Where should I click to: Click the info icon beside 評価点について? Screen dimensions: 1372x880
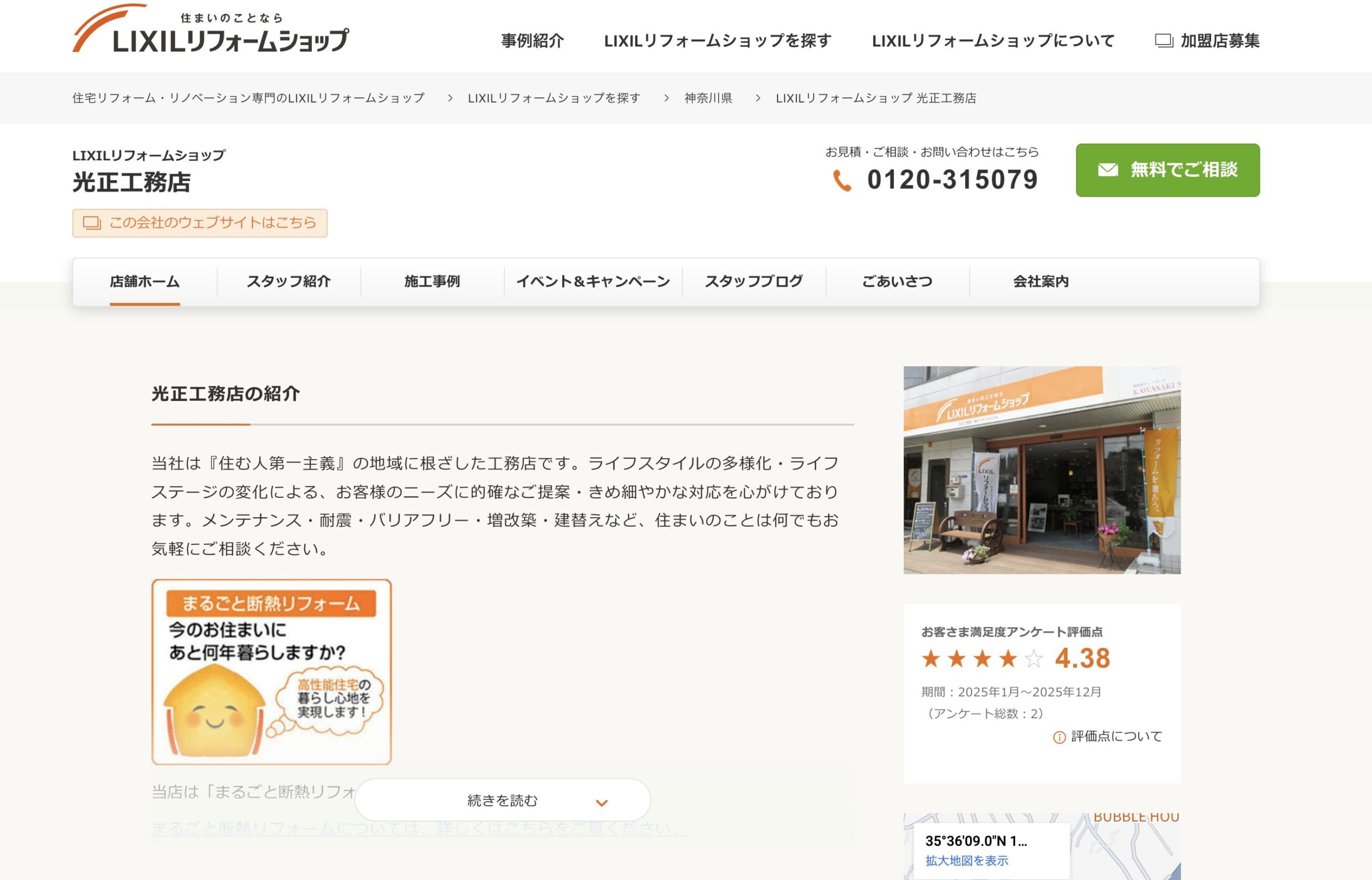pyautogui.click(x=1059, y=737)
